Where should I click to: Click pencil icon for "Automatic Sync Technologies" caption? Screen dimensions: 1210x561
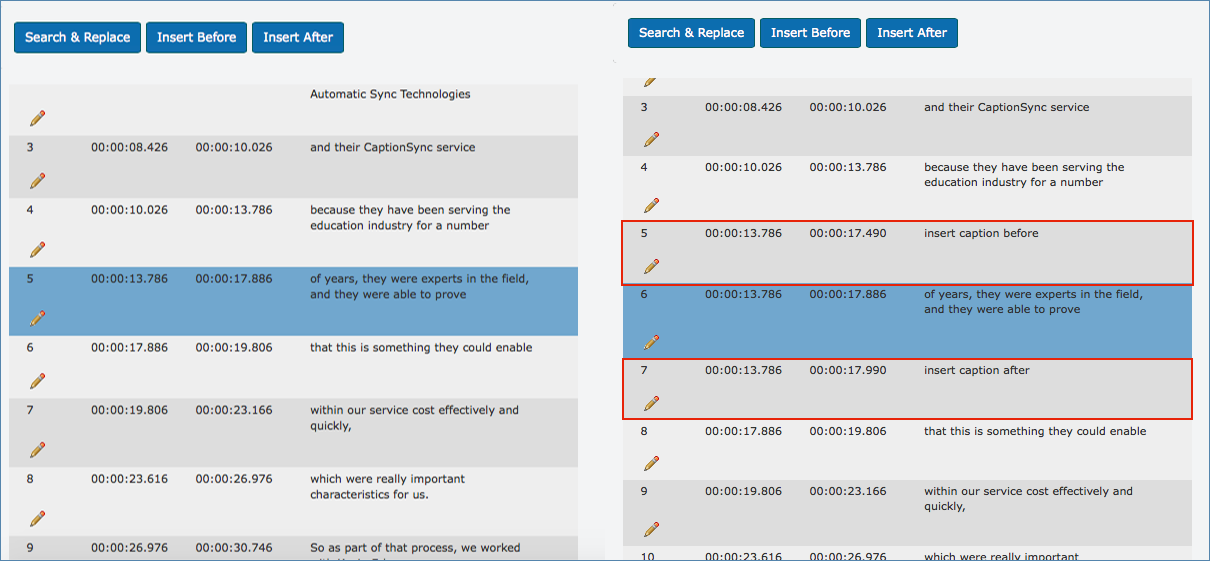37,118
